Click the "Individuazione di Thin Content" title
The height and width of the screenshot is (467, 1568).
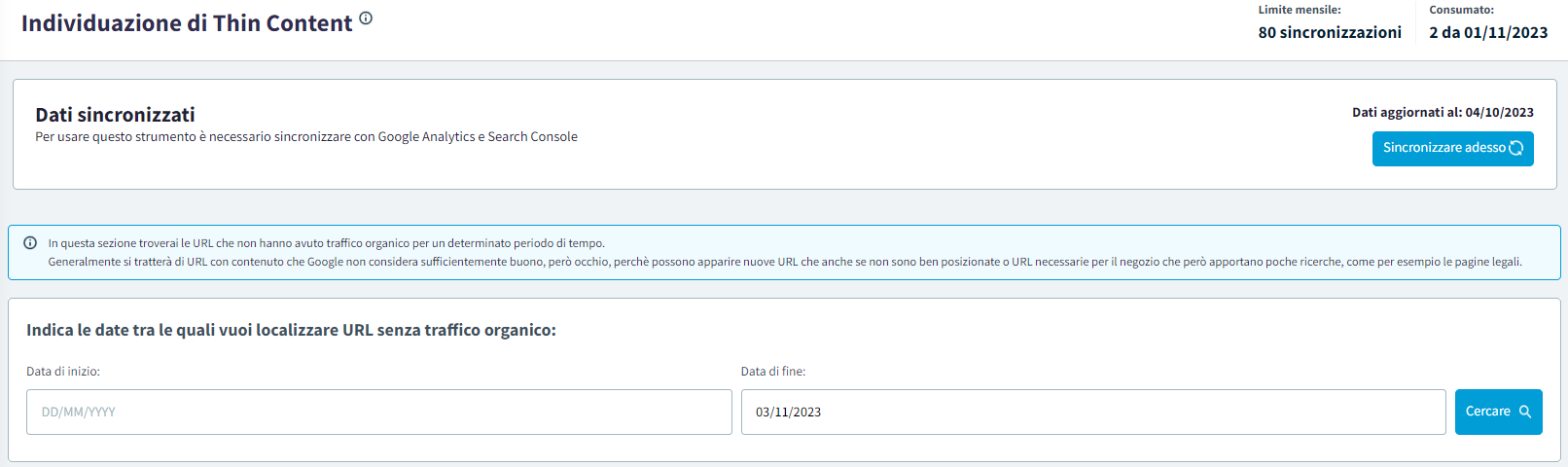pos(187,23)
